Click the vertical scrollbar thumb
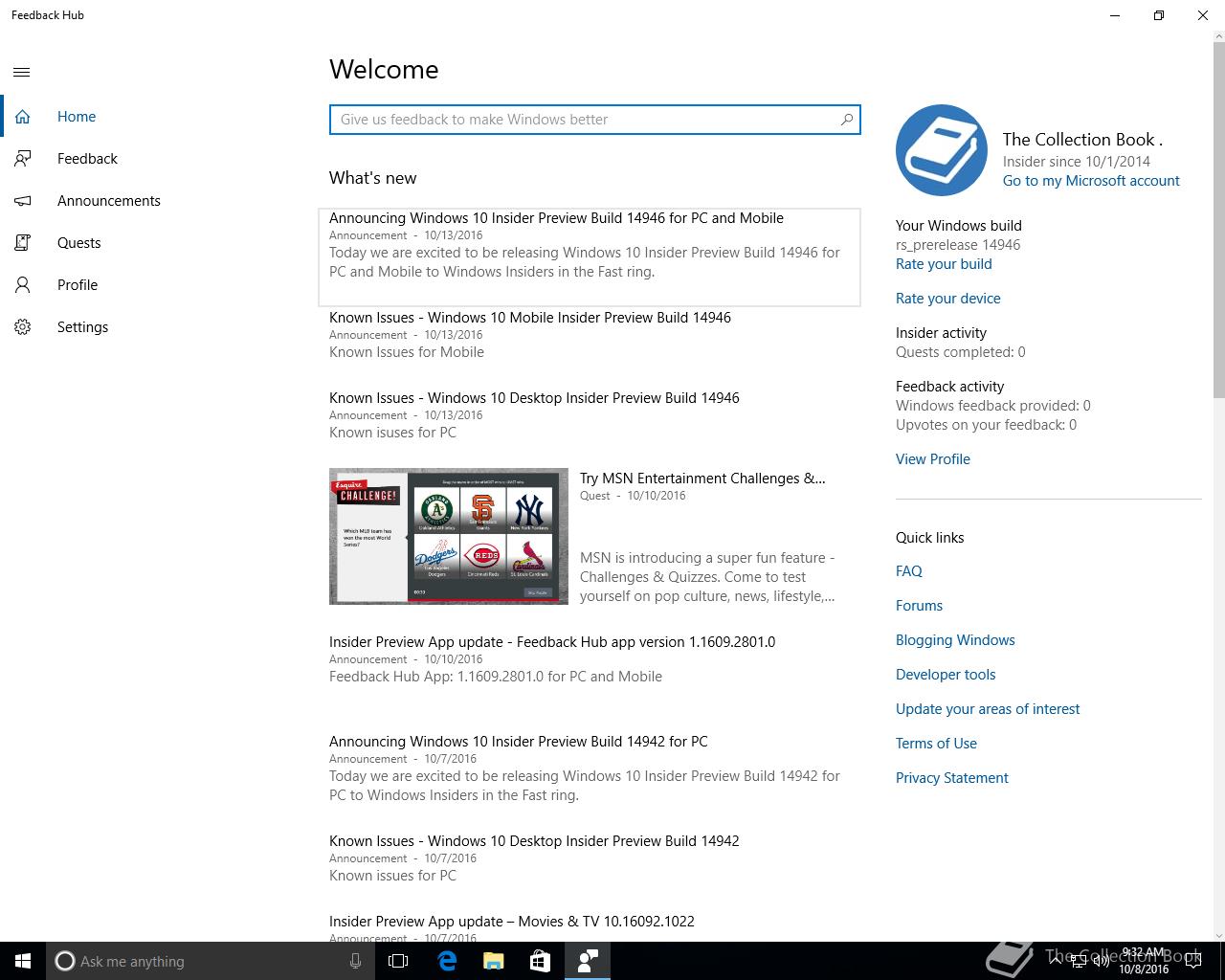 1219,218
